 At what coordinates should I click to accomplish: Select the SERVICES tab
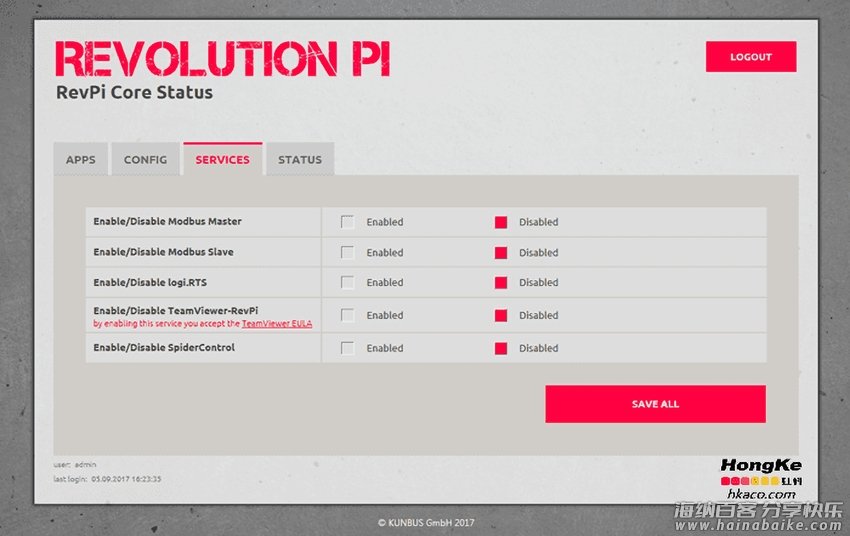[x=223, y=159]
